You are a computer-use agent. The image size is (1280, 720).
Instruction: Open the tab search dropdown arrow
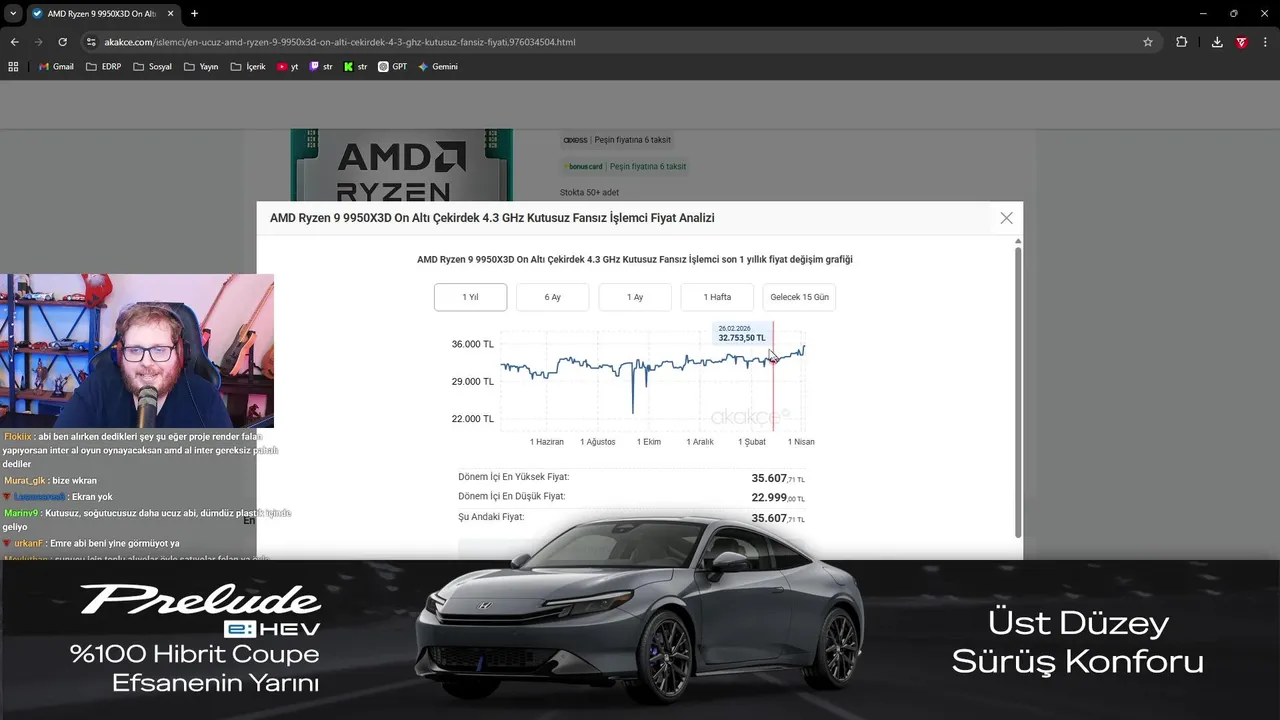[x=13, y=14]
